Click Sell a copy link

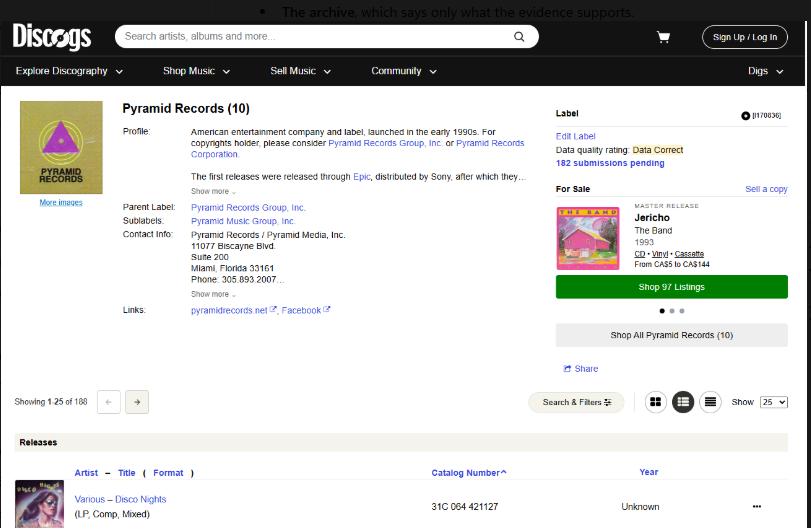point(766,189)
